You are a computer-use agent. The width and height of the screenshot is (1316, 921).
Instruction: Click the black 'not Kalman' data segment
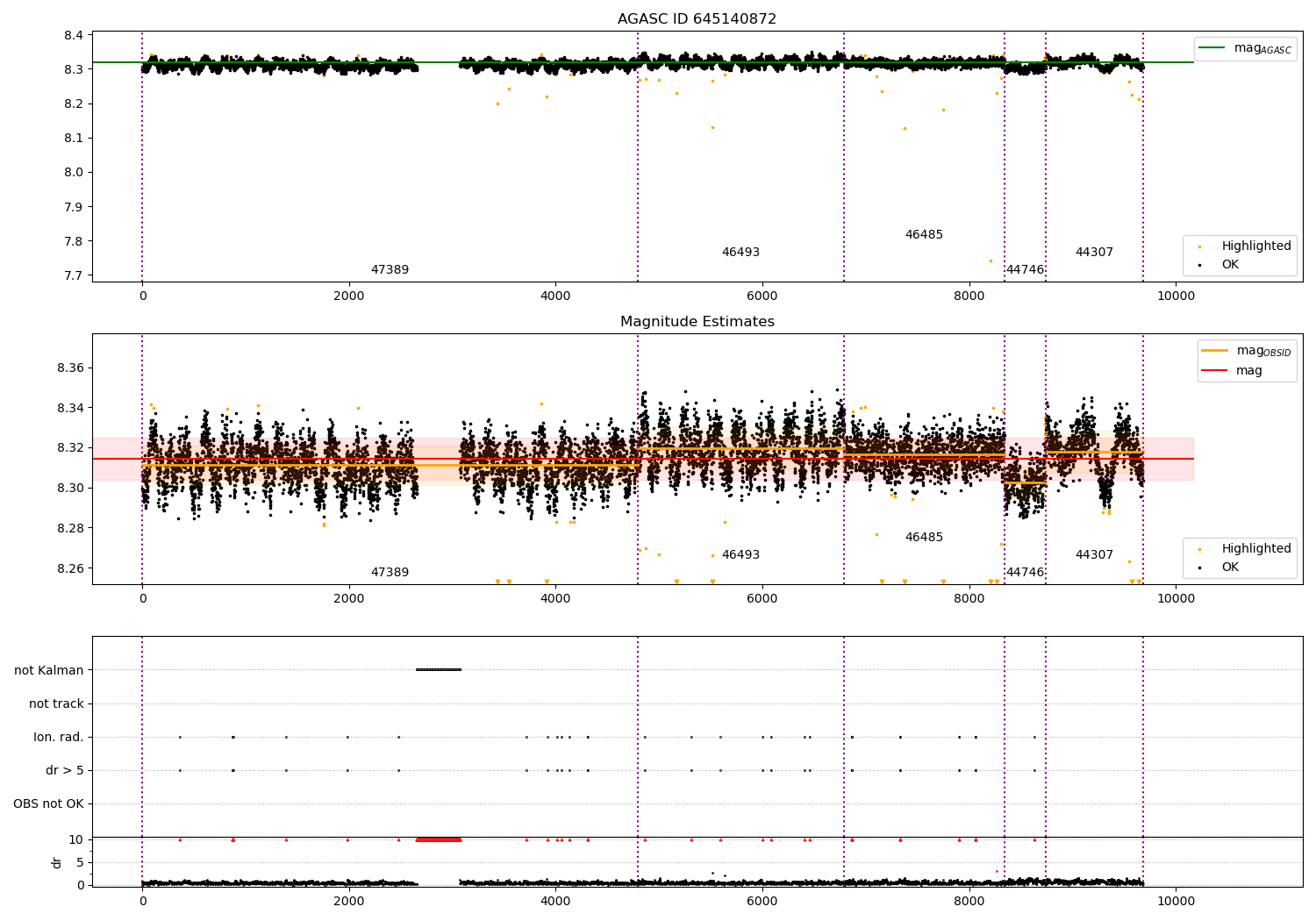439,670
